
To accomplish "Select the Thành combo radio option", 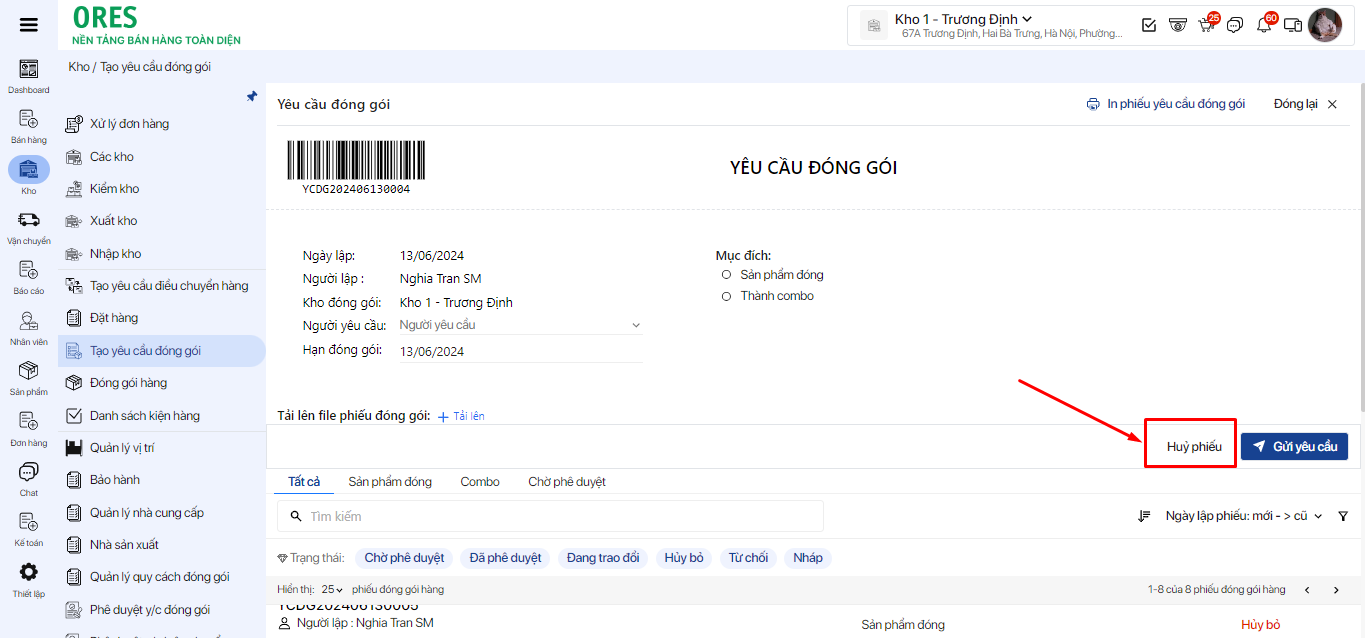I will tap(727, 296).
